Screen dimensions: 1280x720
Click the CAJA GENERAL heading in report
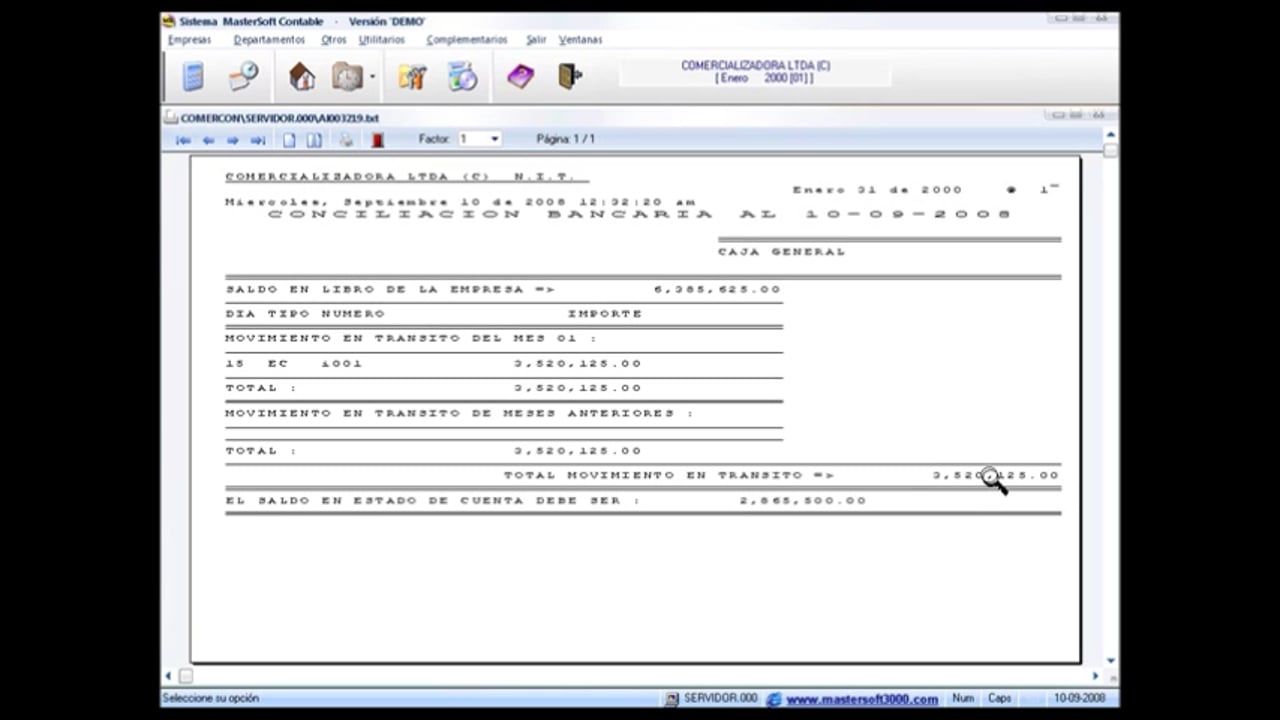pos(782,252)
